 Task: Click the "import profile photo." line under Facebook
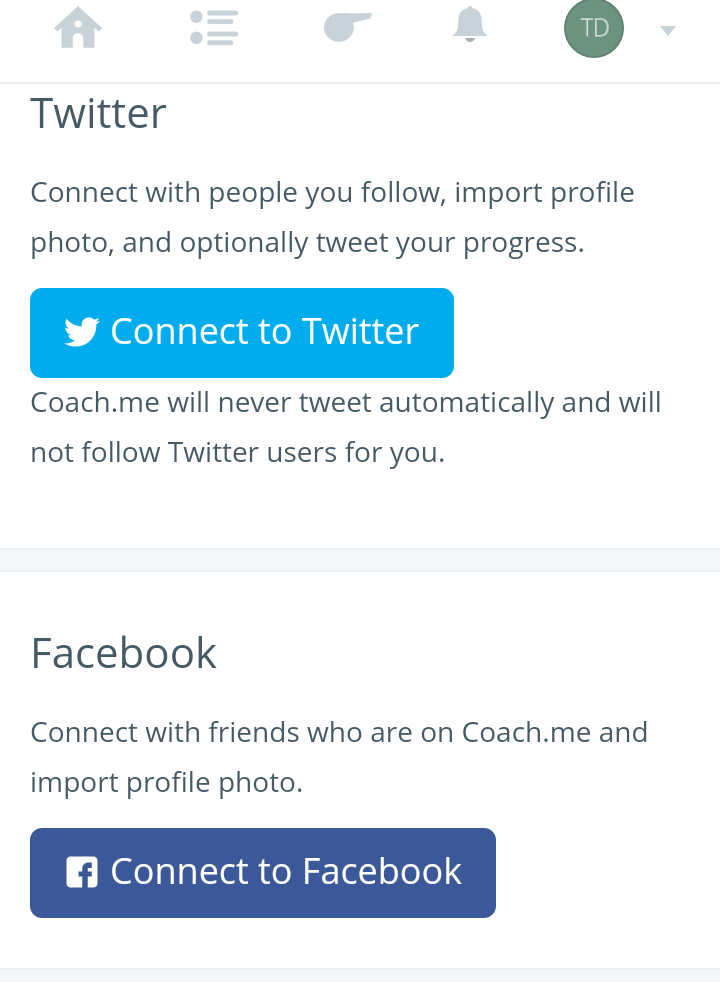pos(166,782)
